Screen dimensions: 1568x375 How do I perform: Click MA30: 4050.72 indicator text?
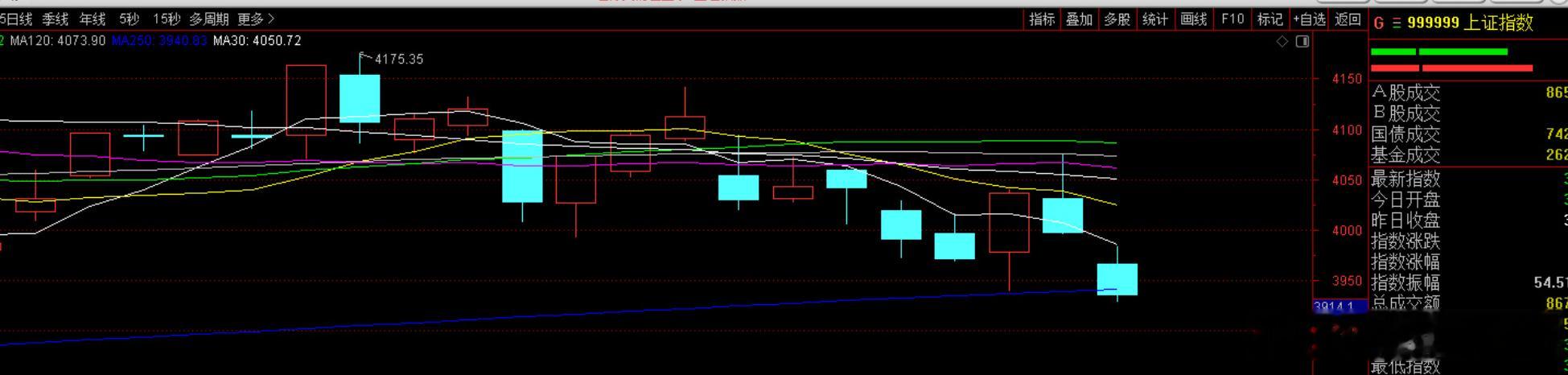pos(257,40)
